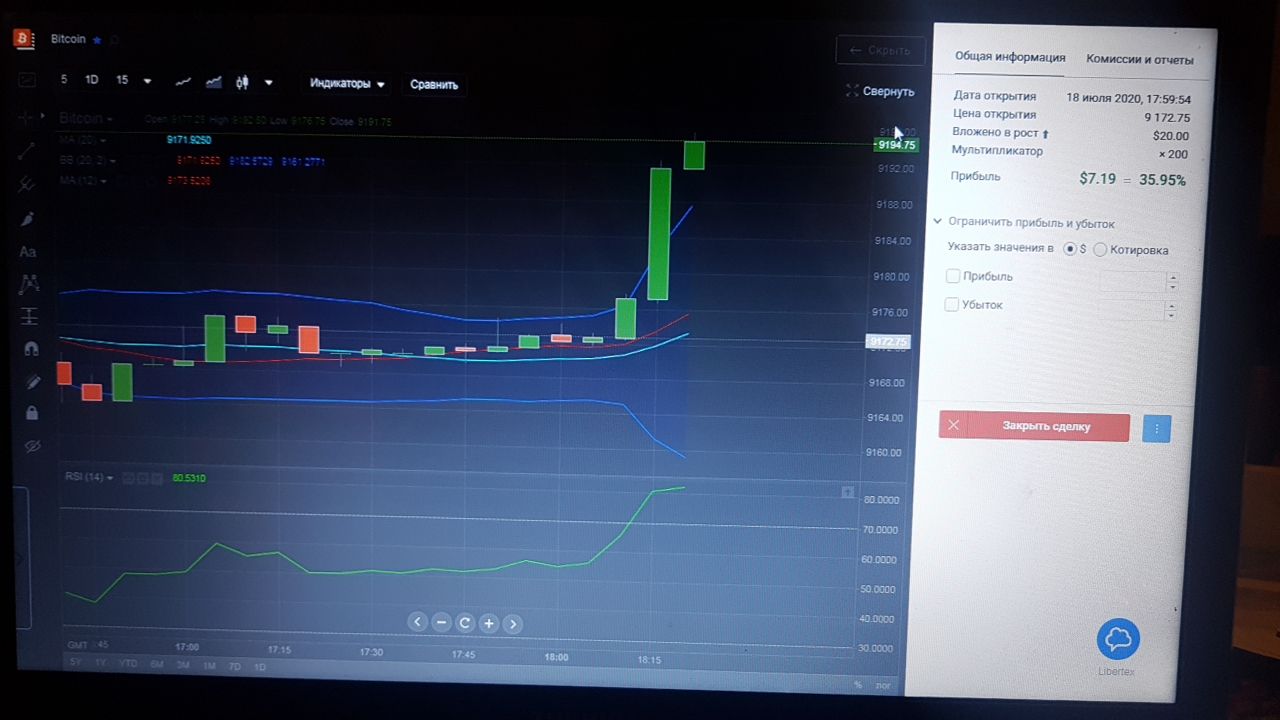Image resolution: width=1280 pixels, height=720 pixels.
Task: Select the 5 minute timeframe
Action: 64,80
